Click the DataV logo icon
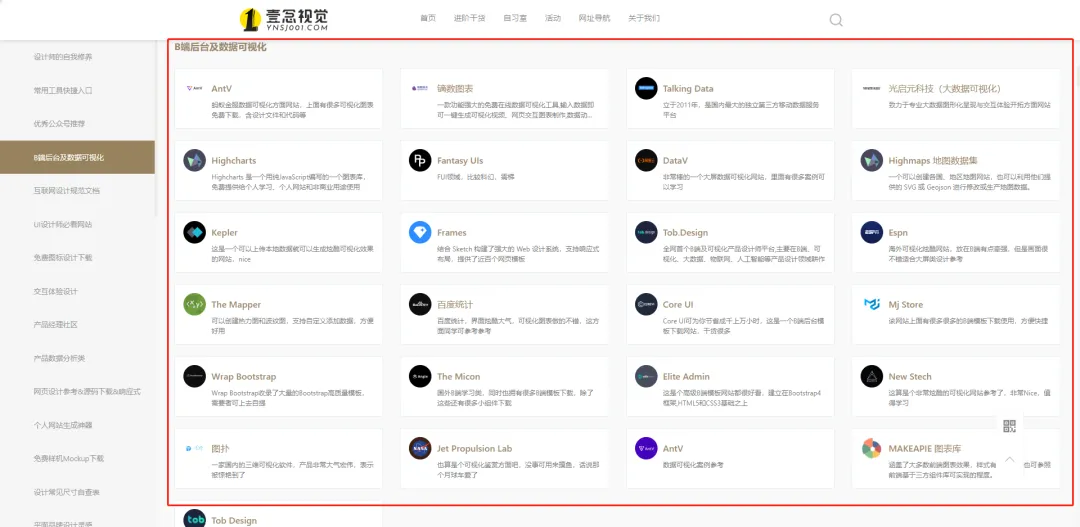Screen dimensions: 1080x527 coord(646,161)
